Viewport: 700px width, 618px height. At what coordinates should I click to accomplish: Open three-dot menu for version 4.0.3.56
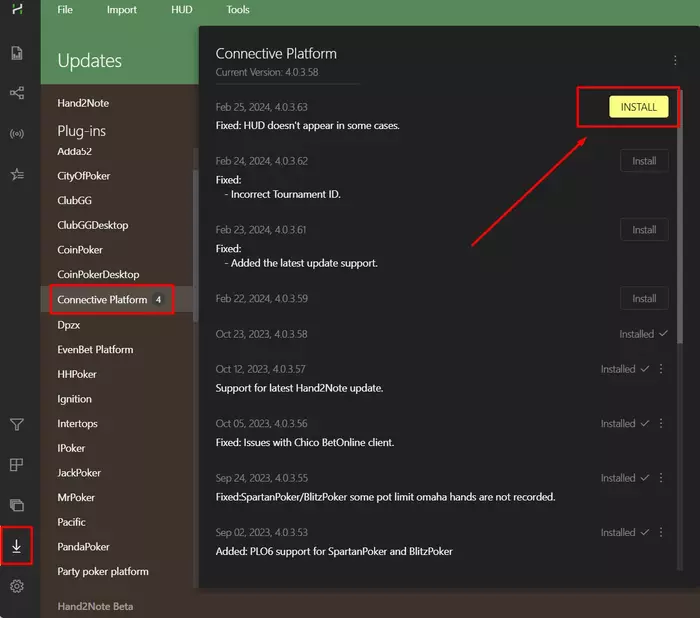pyautogui.click(x=661, y=423)
